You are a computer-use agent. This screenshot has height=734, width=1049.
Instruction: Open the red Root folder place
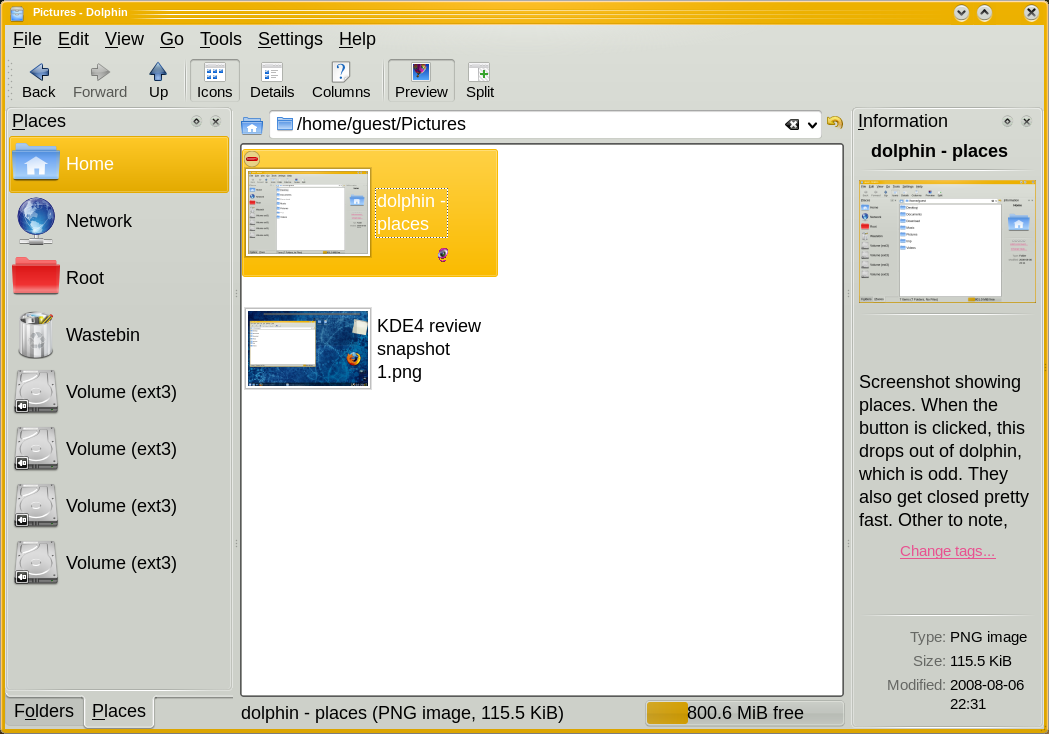(119, 278)
